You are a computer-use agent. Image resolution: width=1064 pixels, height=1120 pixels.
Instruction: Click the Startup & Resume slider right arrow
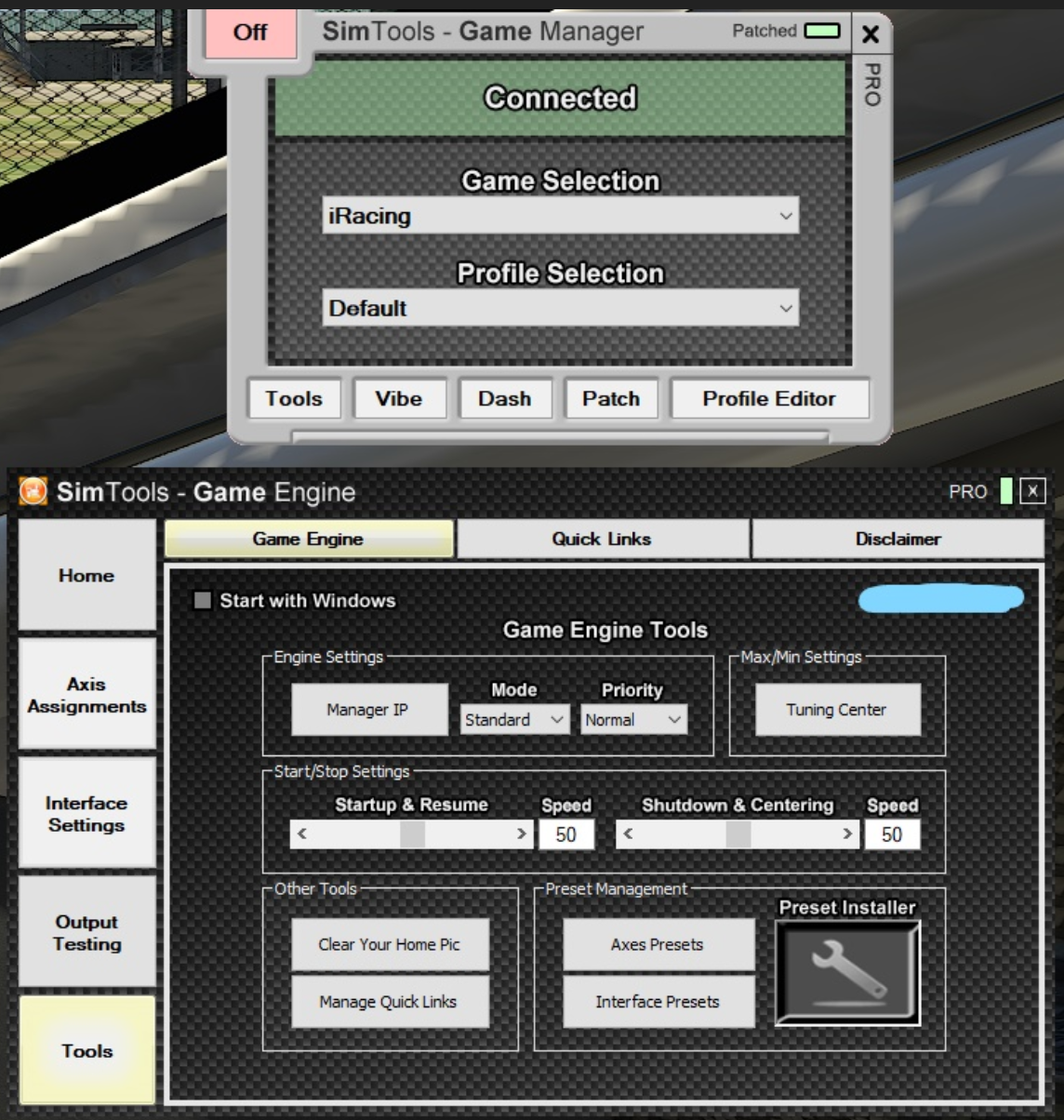(522, 833)
